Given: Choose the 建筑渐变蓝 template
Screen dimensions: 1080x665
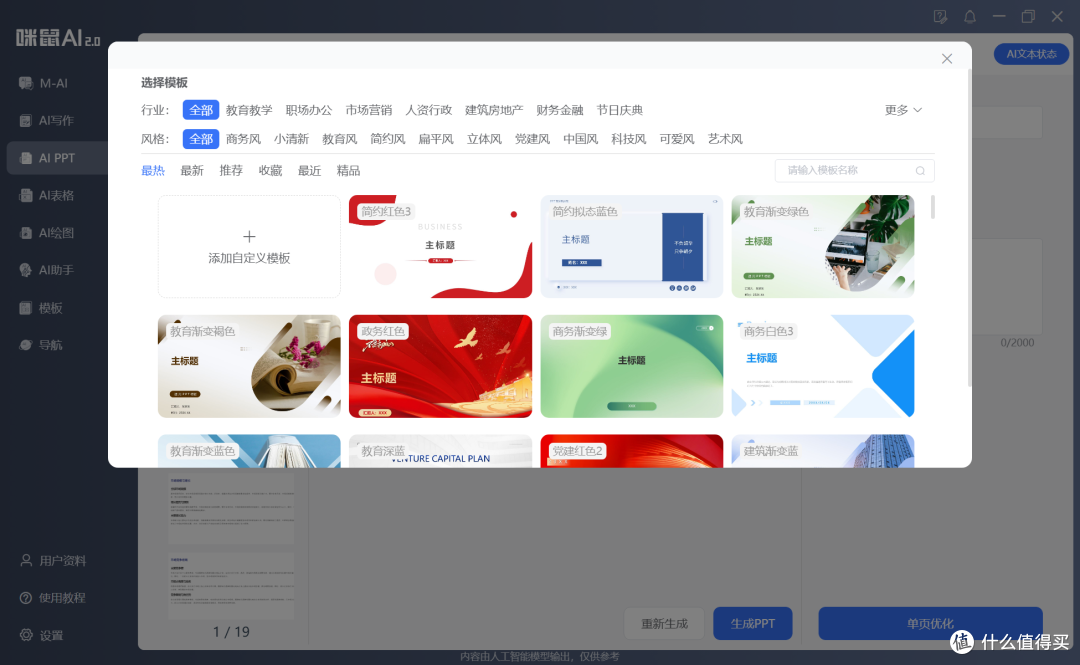Looking at the screenshot, I should tap(823, 451).
